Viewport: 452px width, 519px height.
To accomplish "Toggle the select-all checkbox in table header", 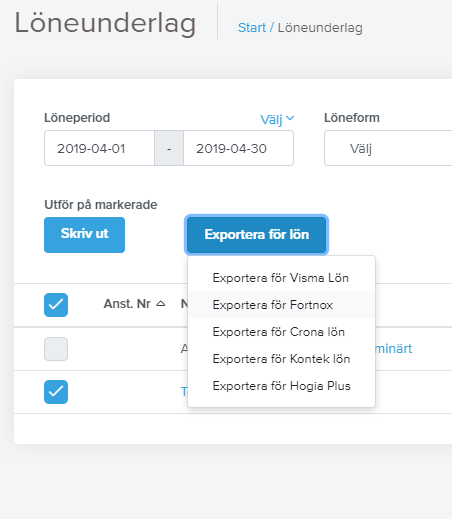I will point(56,305).
